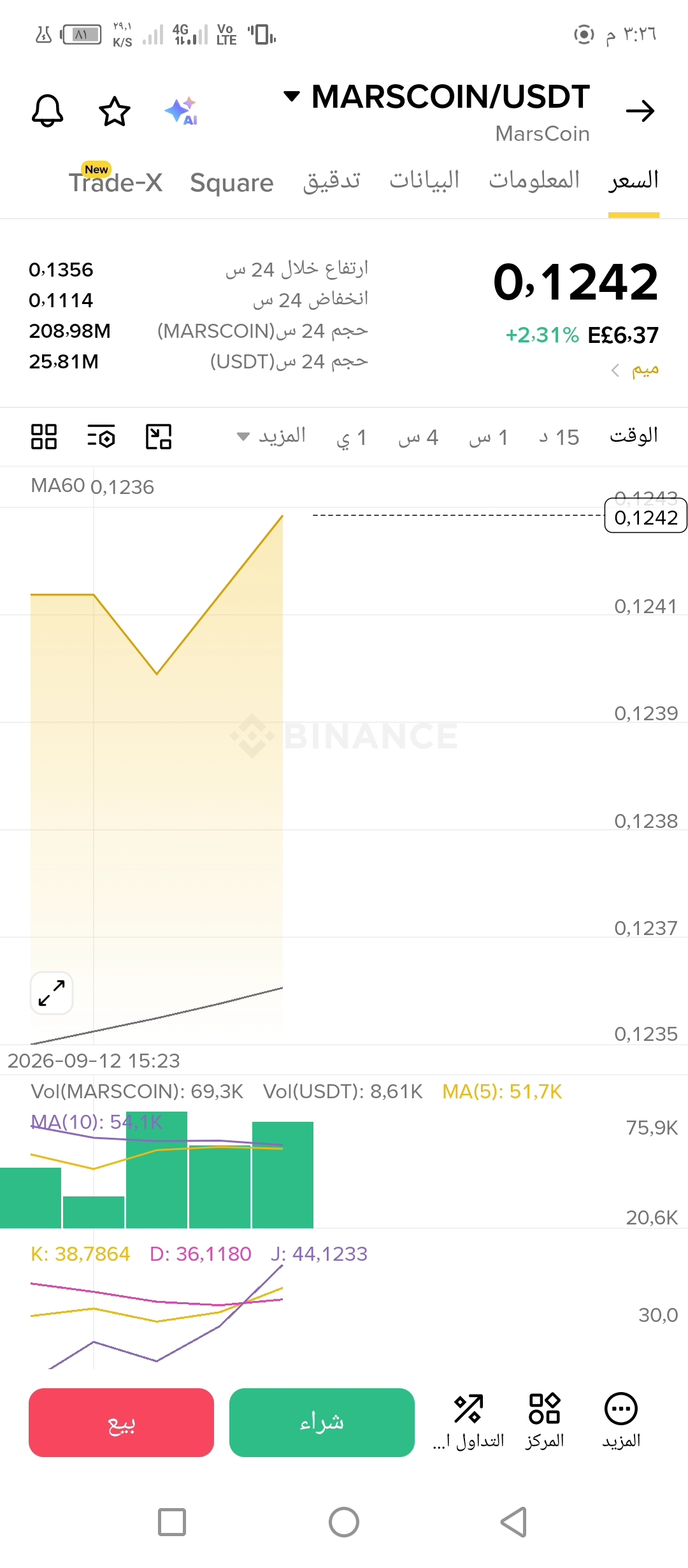Screen dimensions: 688x1568
Task: Open the bottom المزيد more options icon
Action: pyautogui.click(x=621, y=1421)
